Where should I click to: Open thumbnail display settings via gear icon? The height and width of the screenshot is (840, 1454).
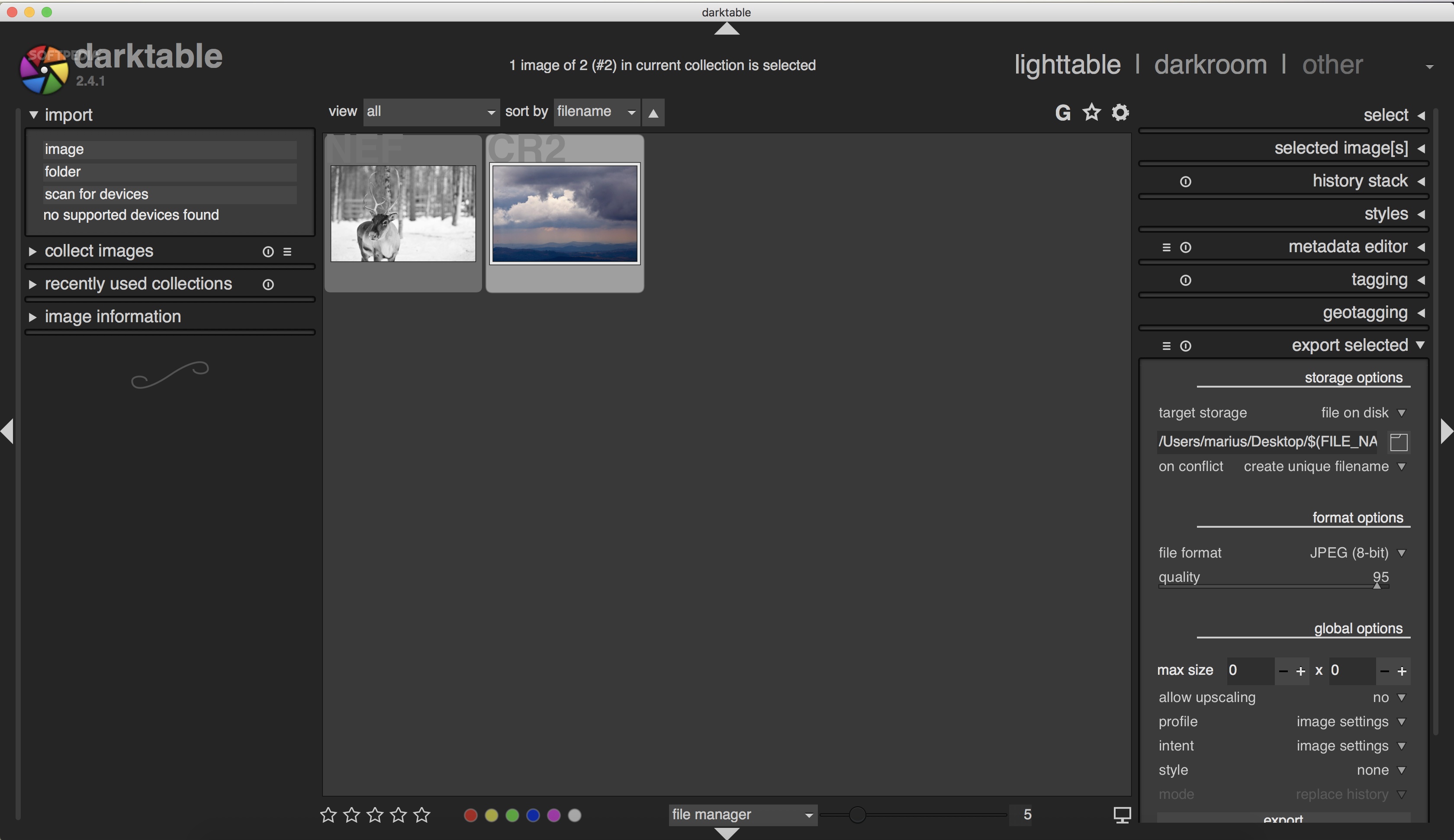click(1119, 112)
